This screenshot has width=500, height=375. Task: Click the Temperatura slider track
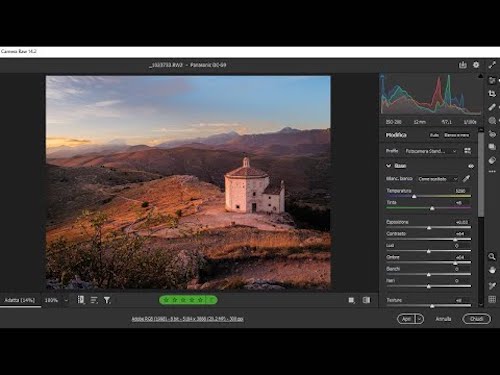[428, 196]
